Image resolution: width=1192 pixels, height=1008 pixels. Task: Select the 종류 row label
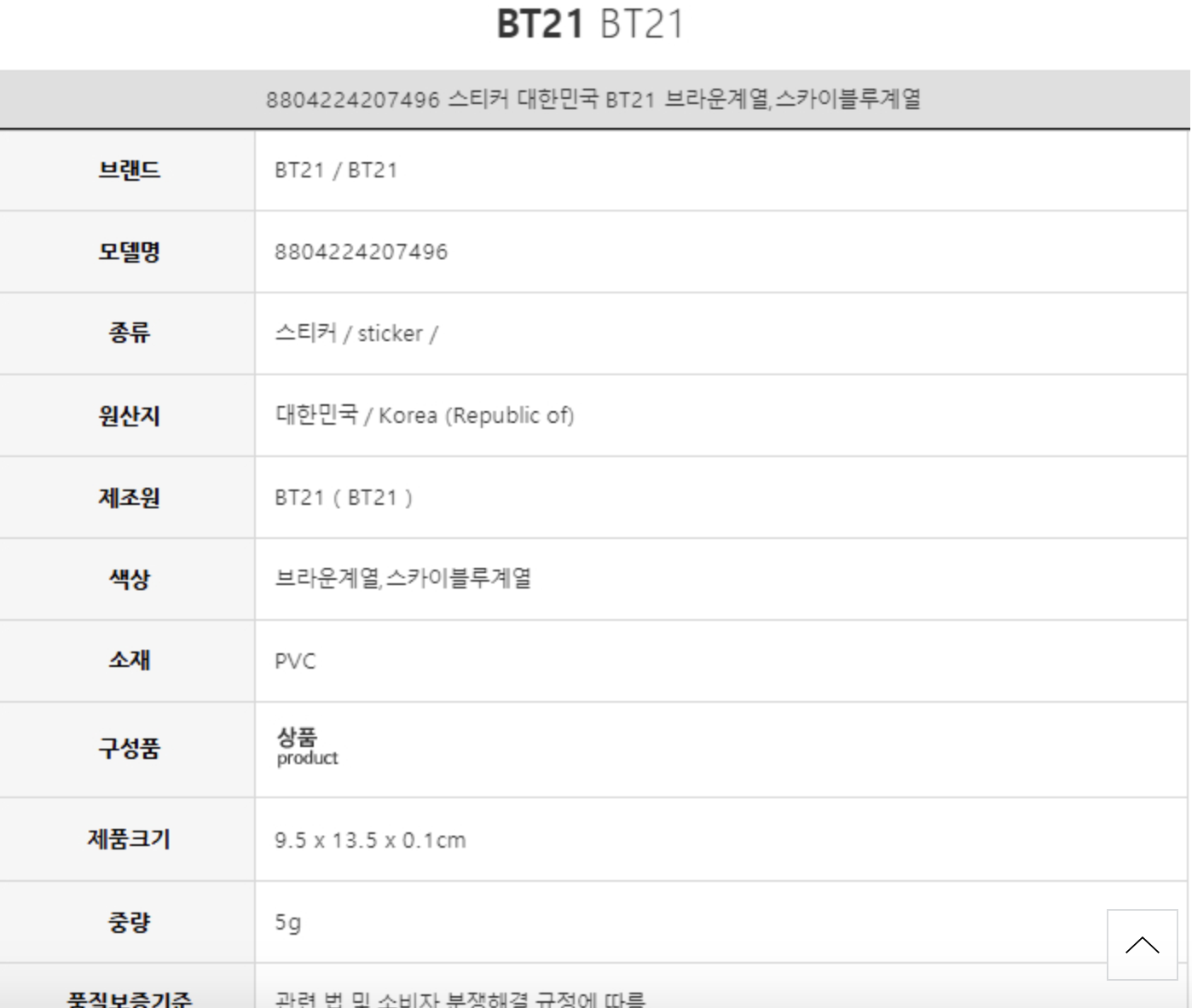tap(129, 333)
